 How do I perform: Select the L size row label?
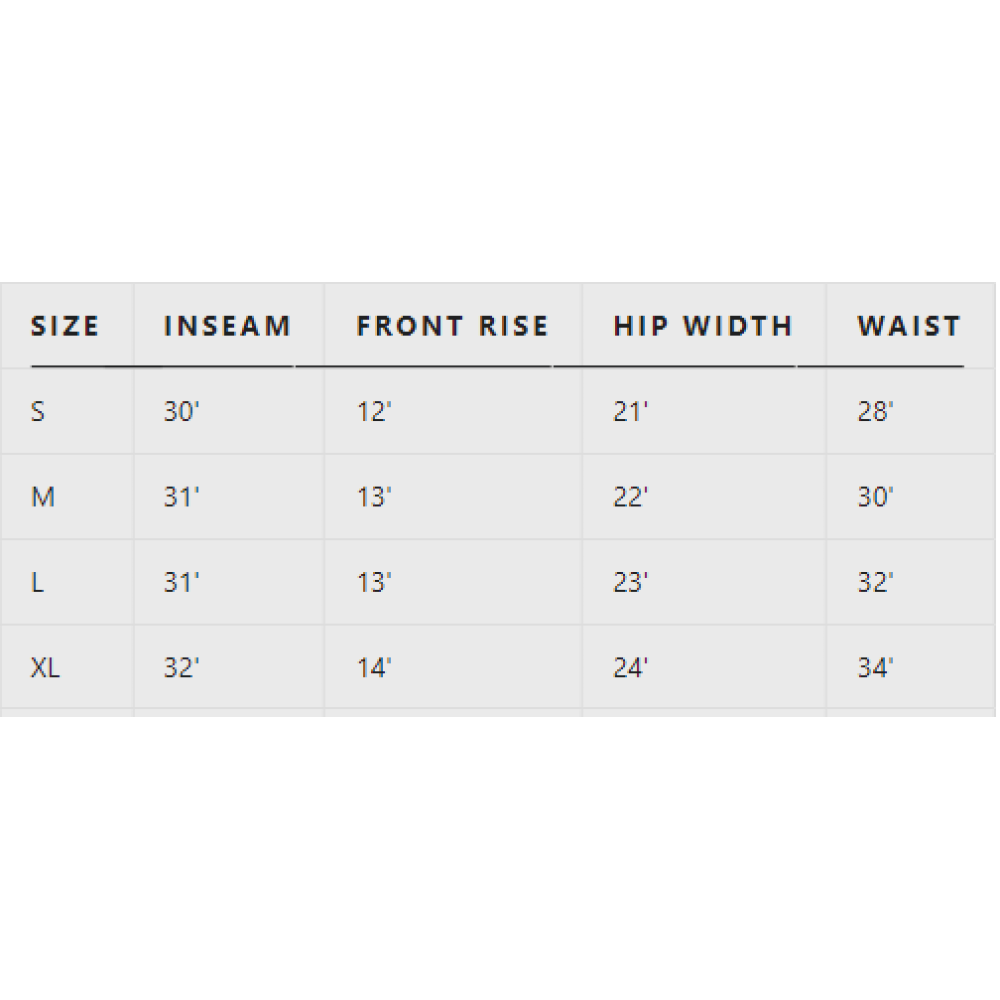[38, 582]
